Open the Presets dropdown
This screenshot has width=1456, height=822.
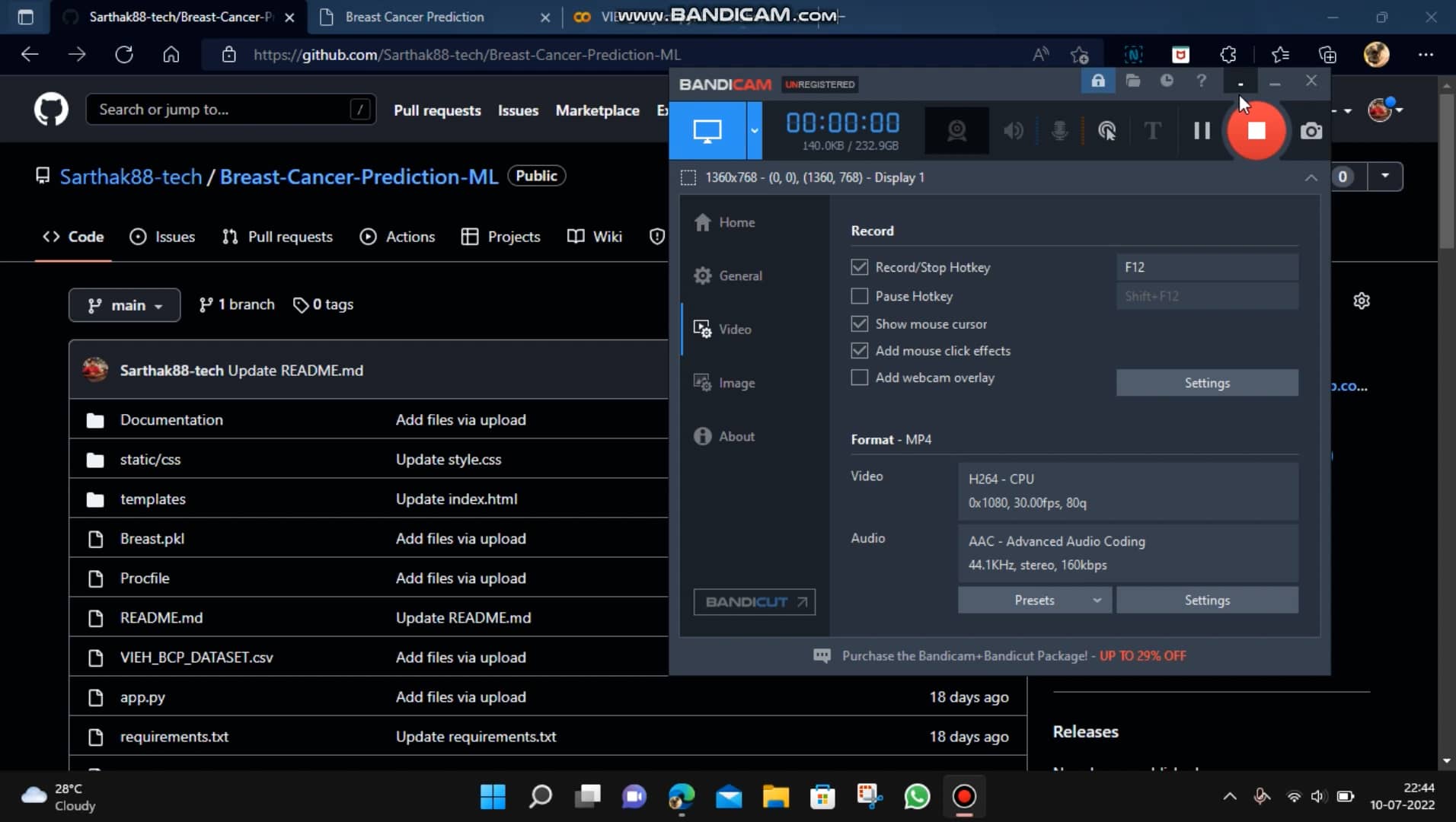tap(1034, 600)
